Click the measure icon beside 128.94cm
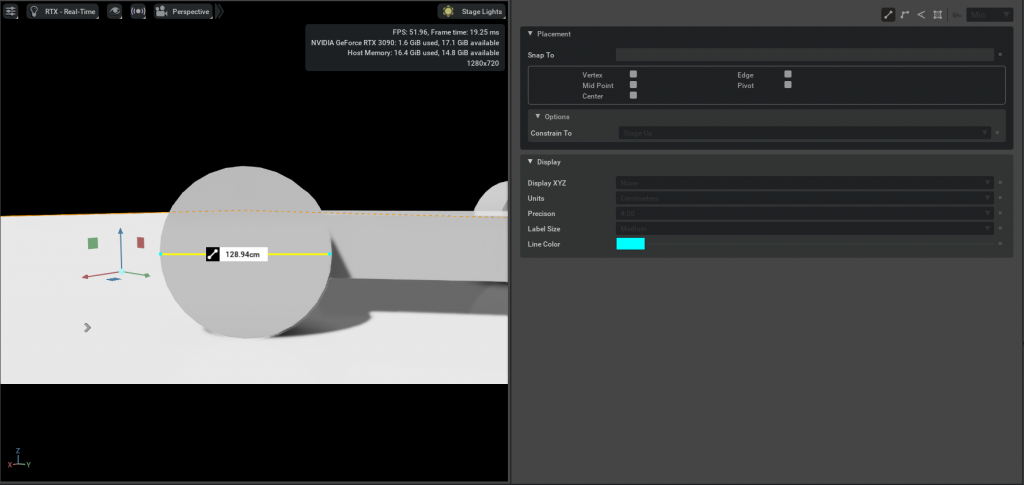The image size is (1024, 485). [x=212, y=255]
